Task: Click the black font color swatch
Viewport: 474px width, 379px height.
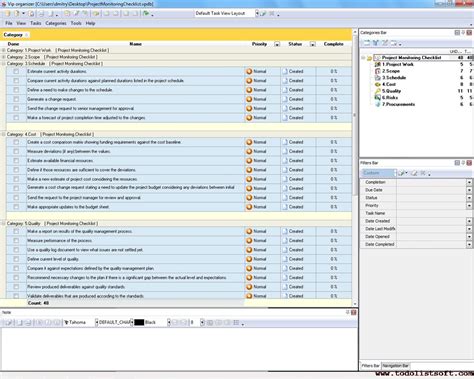Action: tap(139, 322)
